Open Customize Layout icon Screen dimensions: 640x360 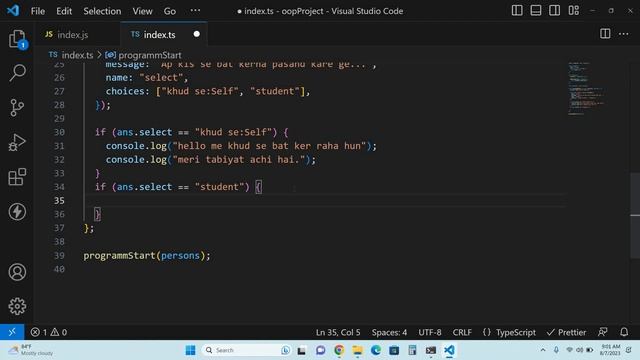point(573,11)
